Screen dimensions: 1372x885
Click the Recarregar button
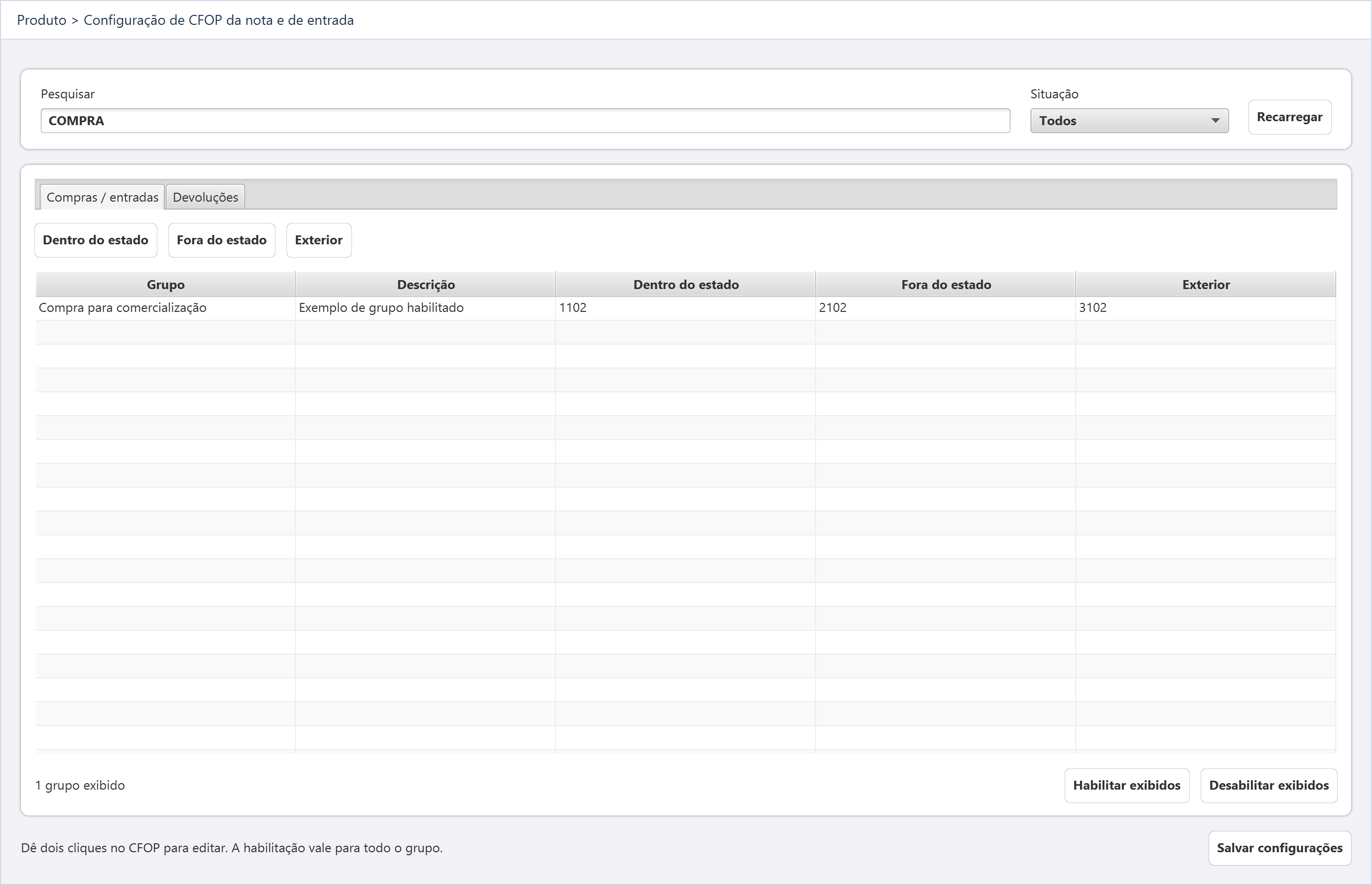pyautogui.click(x=1289, y=117)
